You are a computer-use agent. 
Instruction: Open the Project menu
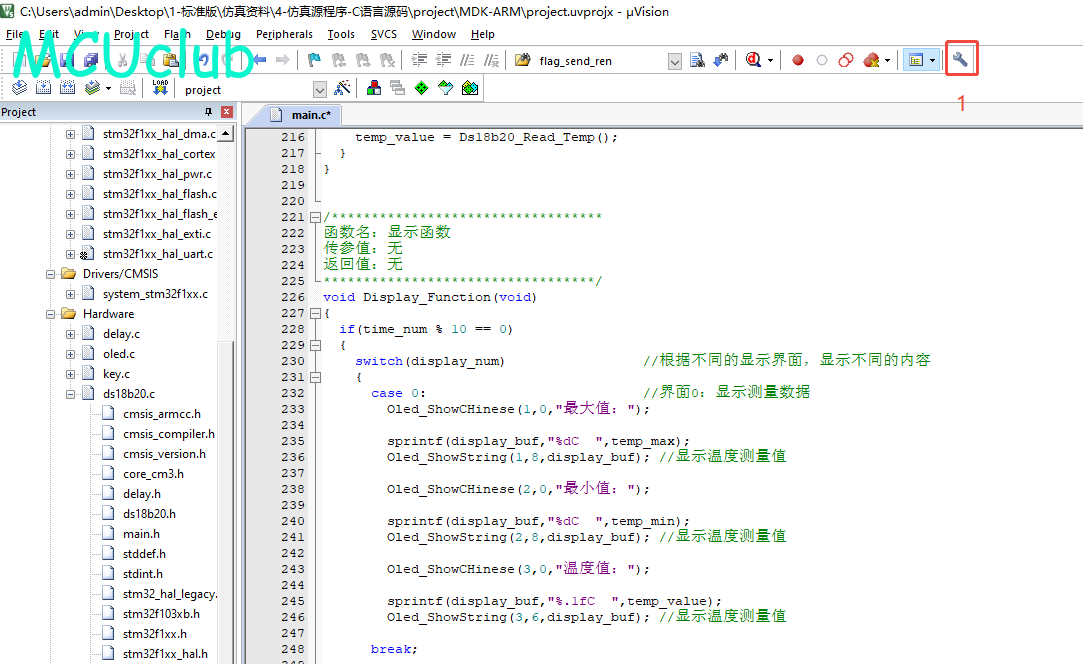point(131,34)
